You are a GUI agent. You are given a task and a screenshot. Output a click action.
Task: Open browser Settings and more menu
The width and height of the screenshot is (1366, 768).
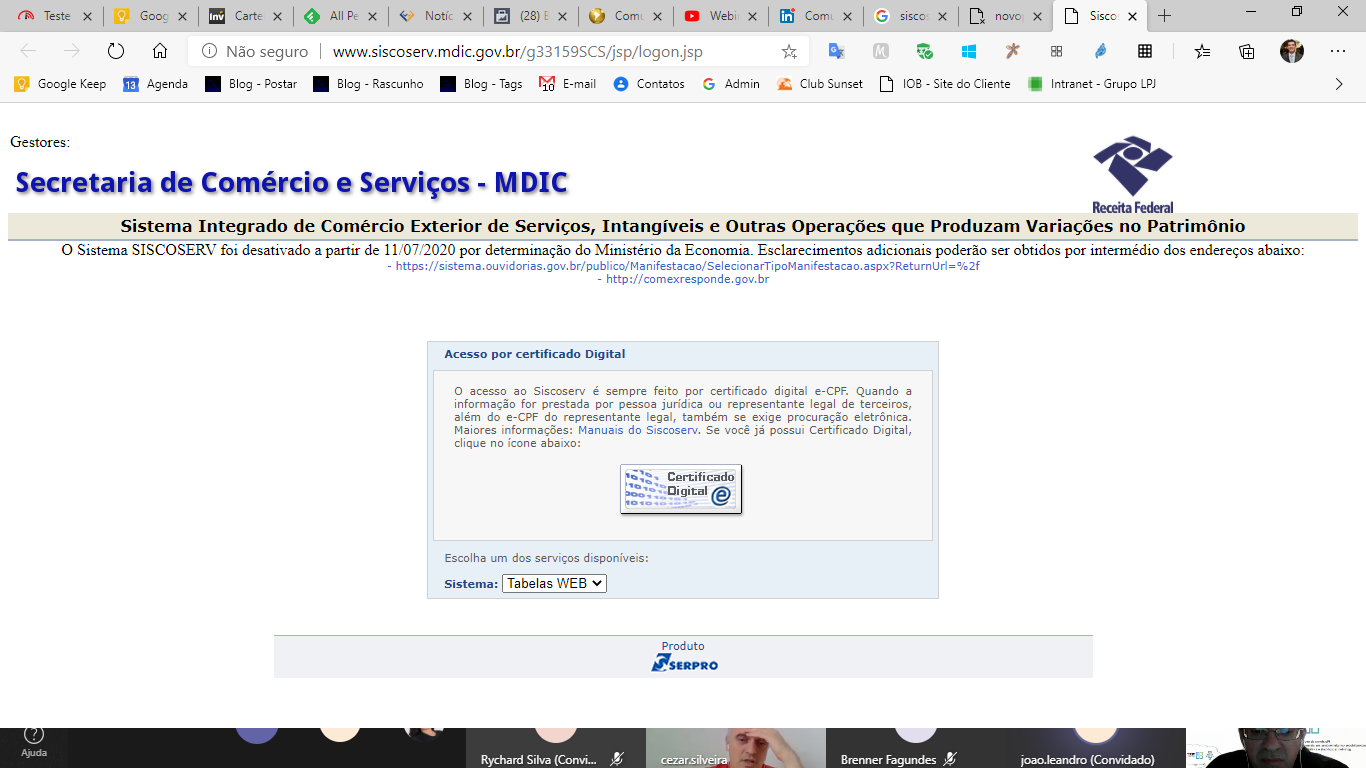click(1338, 52)
